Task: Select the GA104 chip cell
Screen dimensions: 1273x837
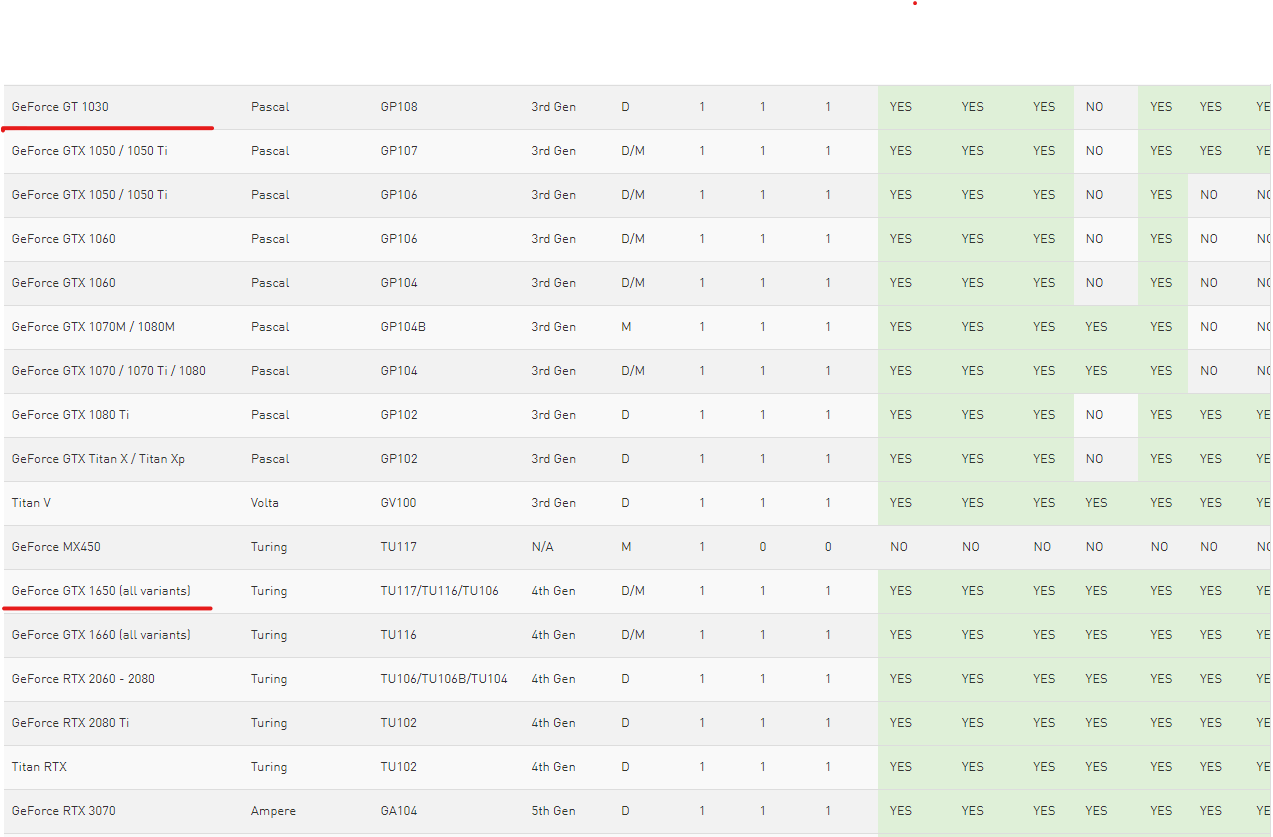Action: (x=399, y=811)
